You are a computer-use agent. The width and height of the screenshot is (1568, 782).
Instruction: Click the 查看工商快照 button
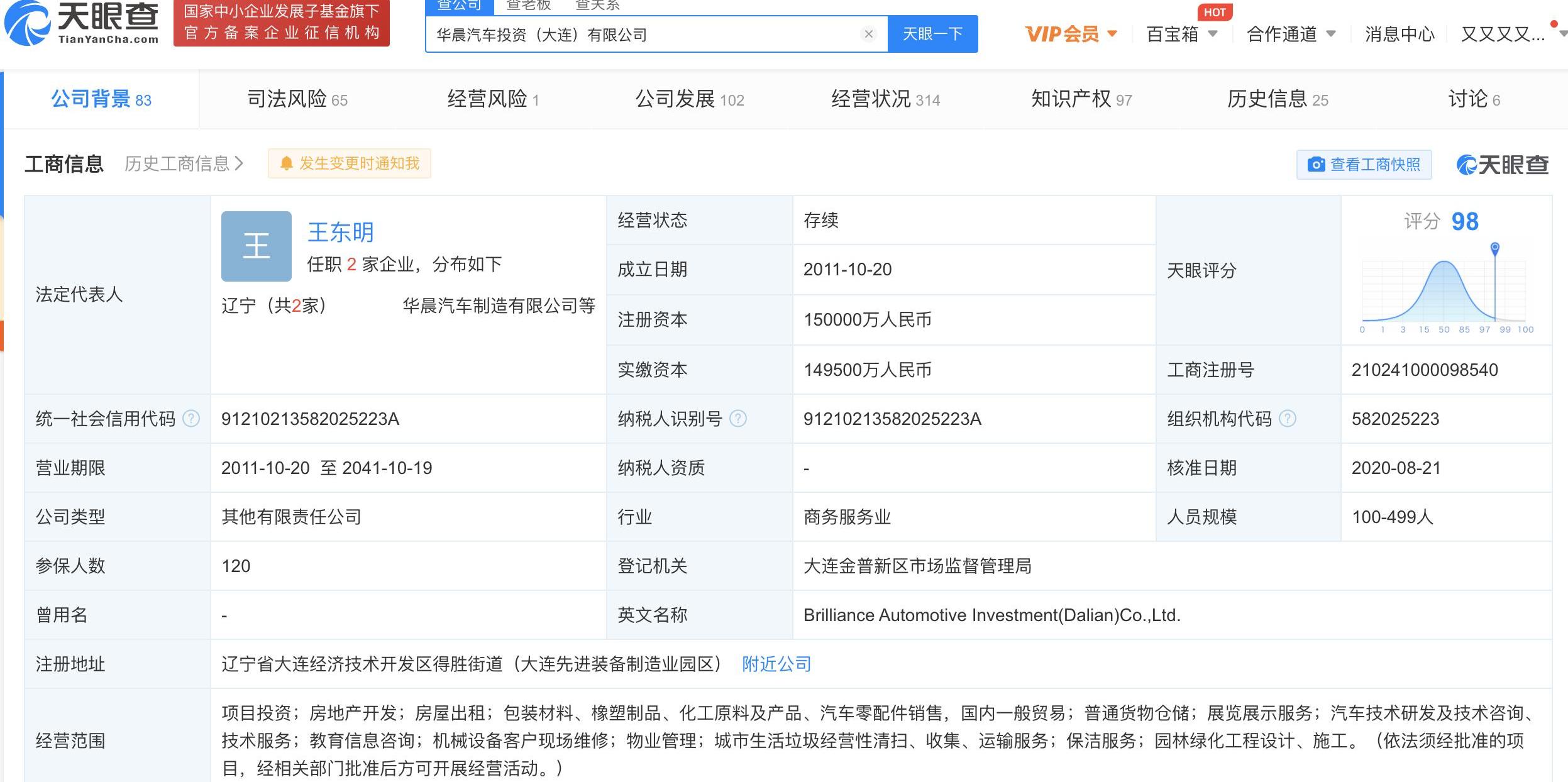[1364, 165]
